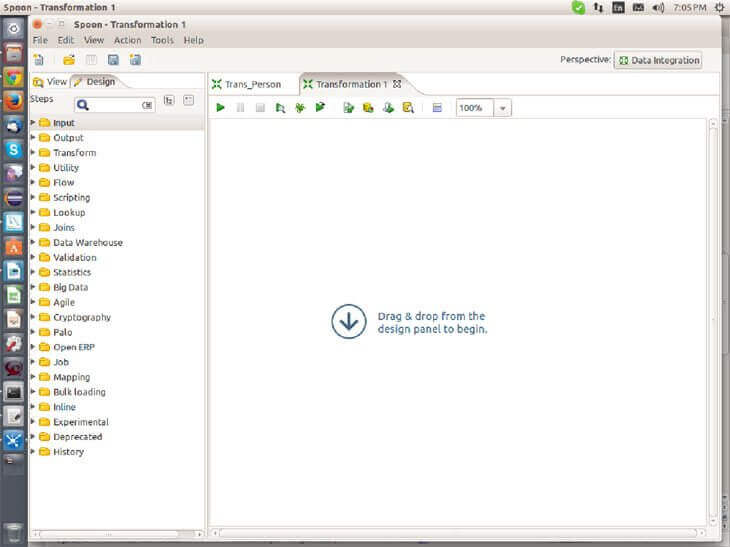730x547 pixels.
Task: Close the Transformation 1 tab
Action: (x=397, y=84)
